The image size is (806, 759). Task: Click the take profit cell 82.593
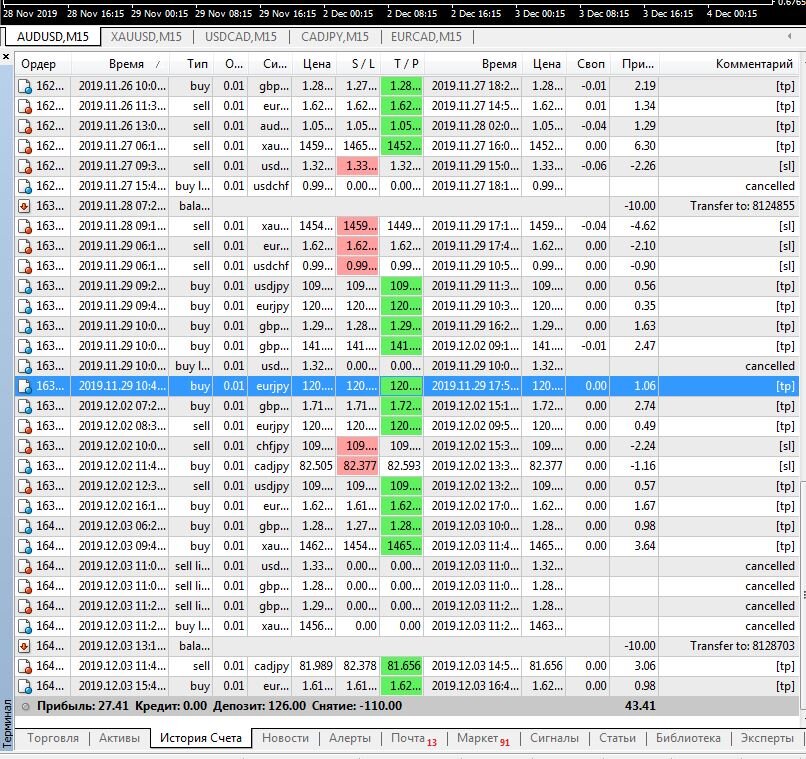pos(404,466)
